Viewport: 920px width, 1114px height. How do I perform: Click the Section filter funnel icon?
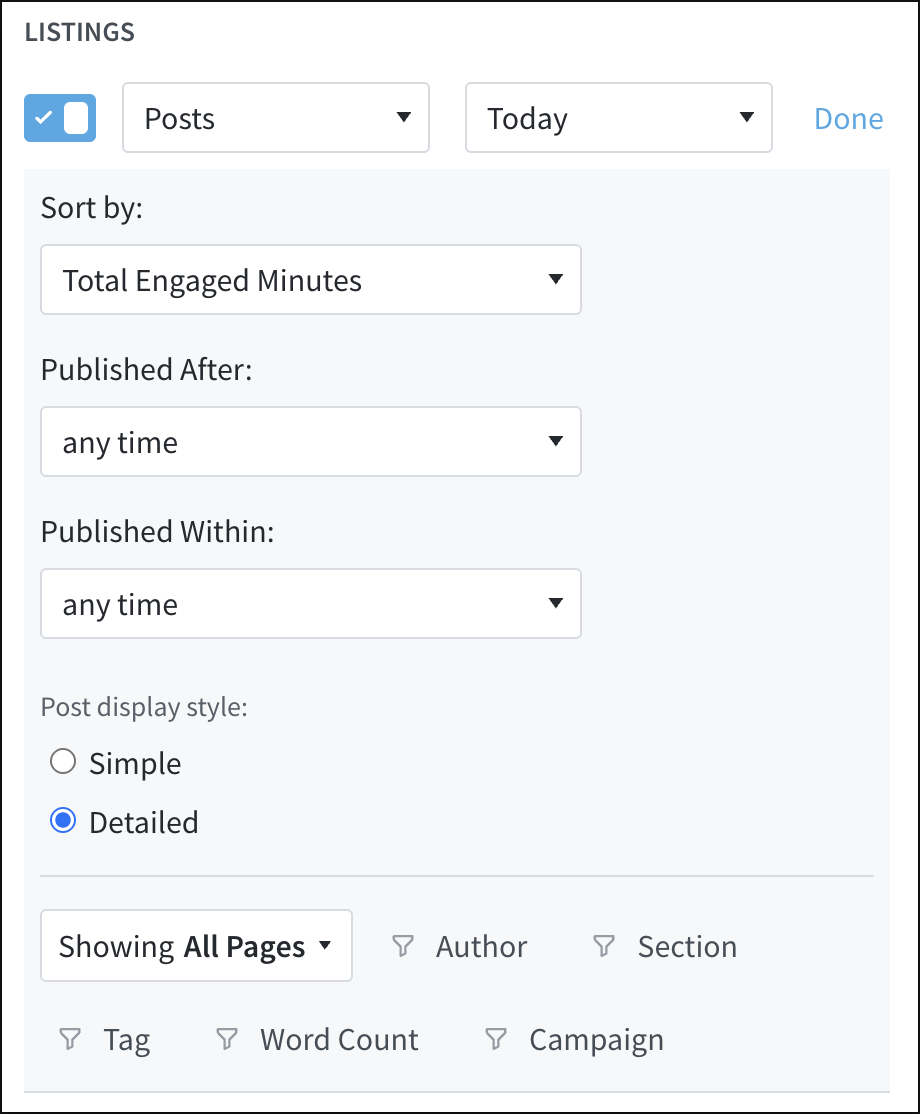tap(604, 946)
